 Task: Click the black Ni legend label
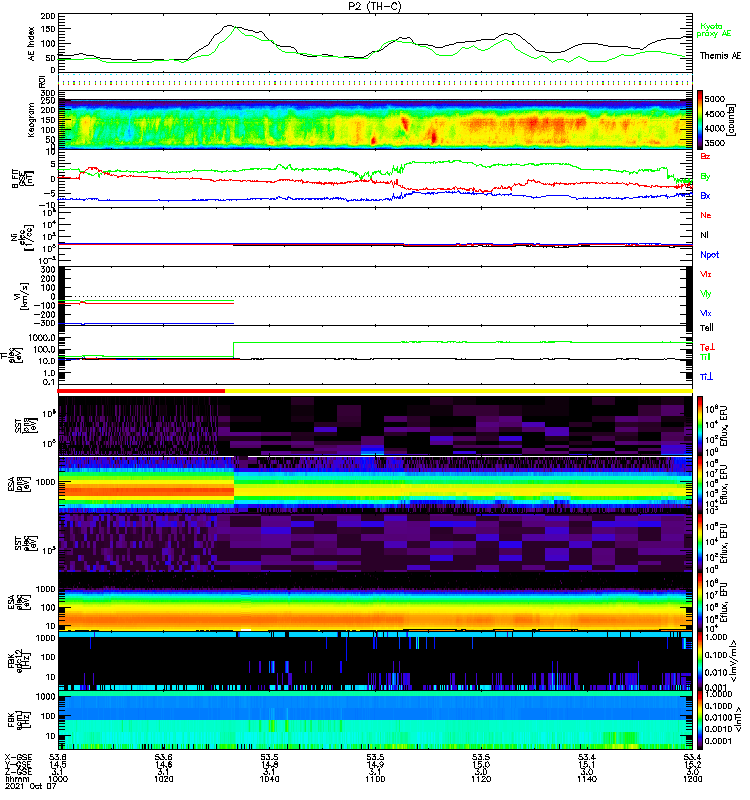click(x=705, y=235)
